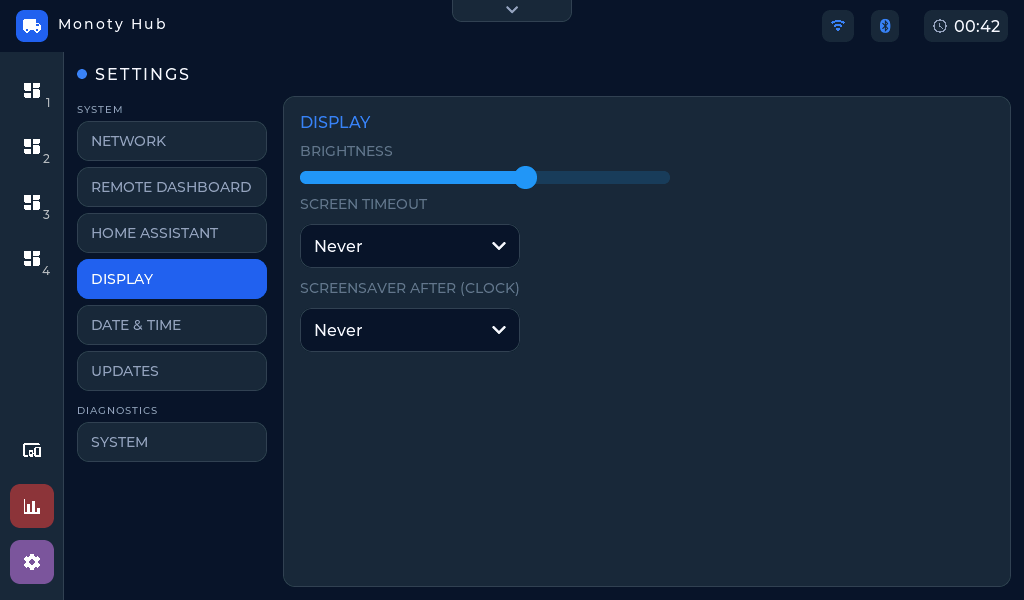Open the Screen Timeout dropdown
The width and height of the screenshot is (1024, 600).
[x=409, y=246]
